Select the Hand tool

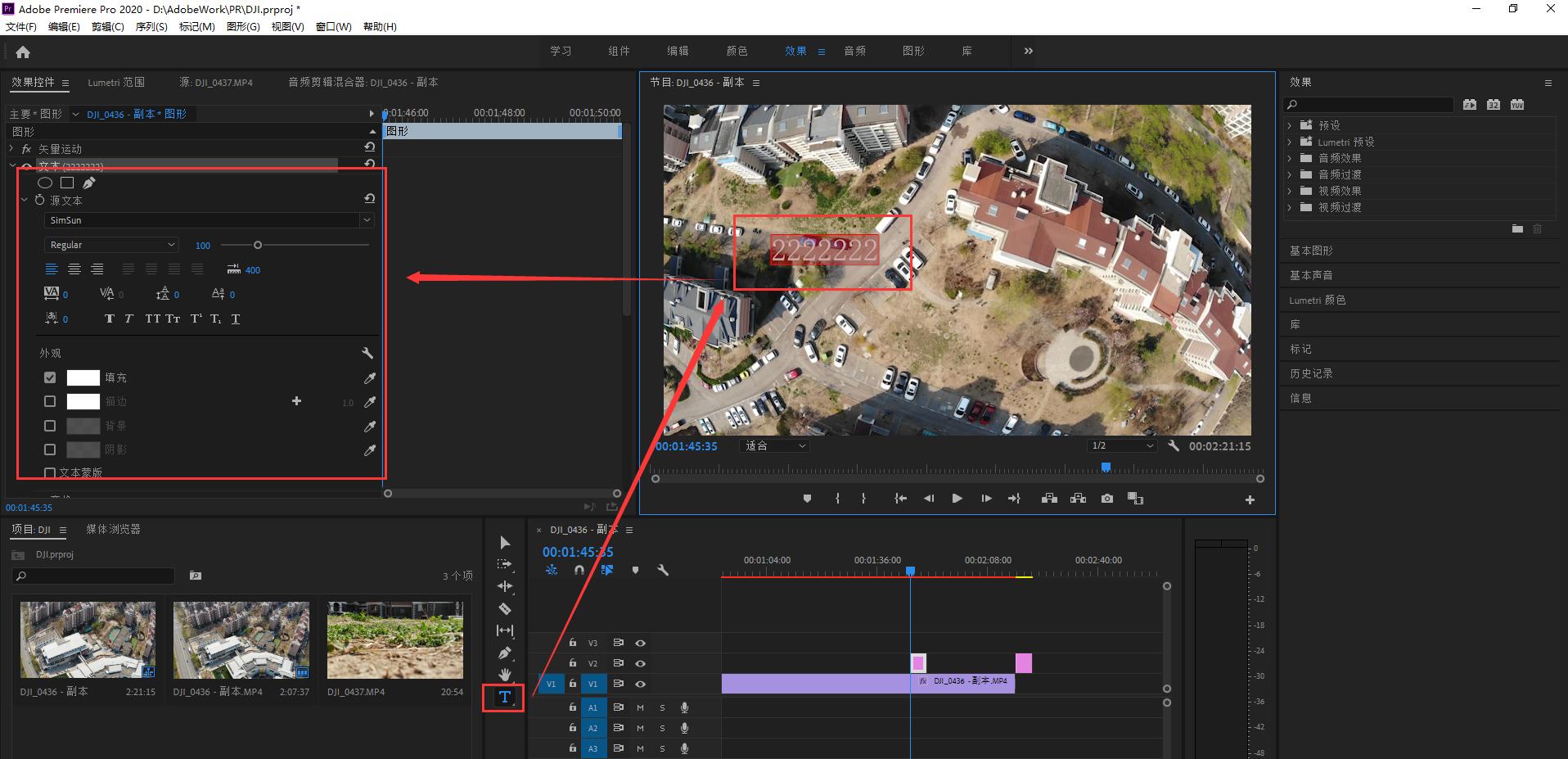(x=505, y=675)
